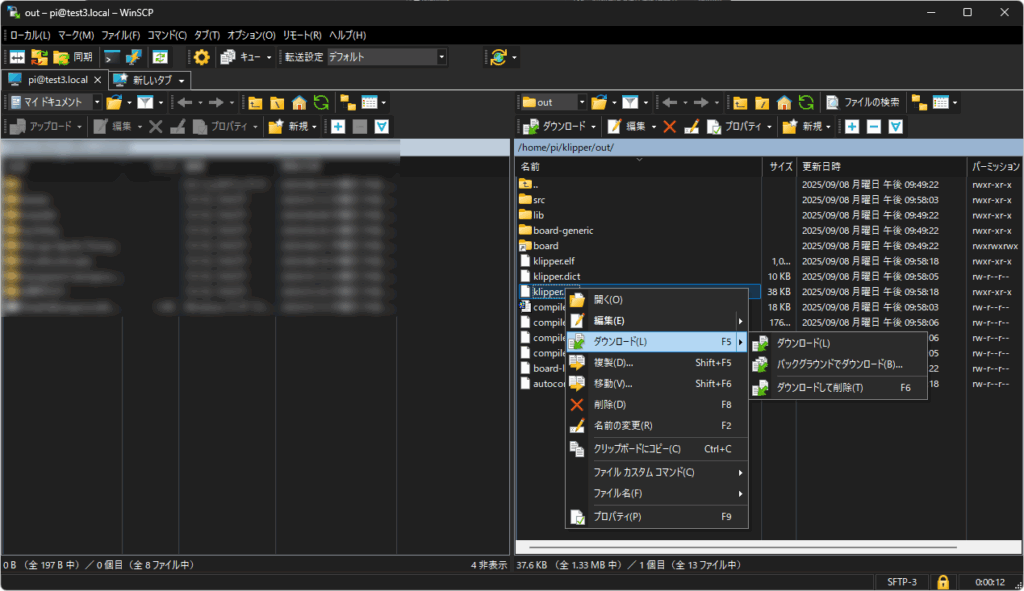Viewport: 1024px width, 591px height.
Task: Expand the remote 'out' directory dropdown
Action: tap(581, 102)
